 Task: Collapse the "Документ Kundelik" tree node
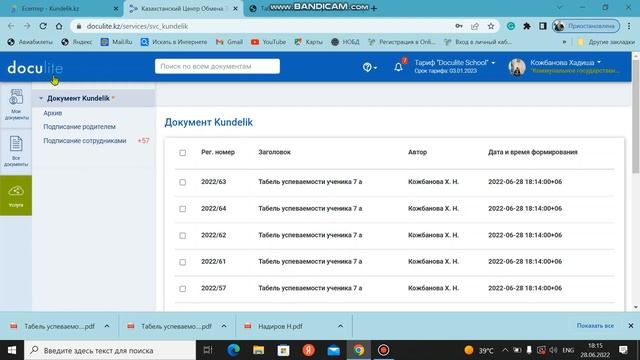coord(41,98)
